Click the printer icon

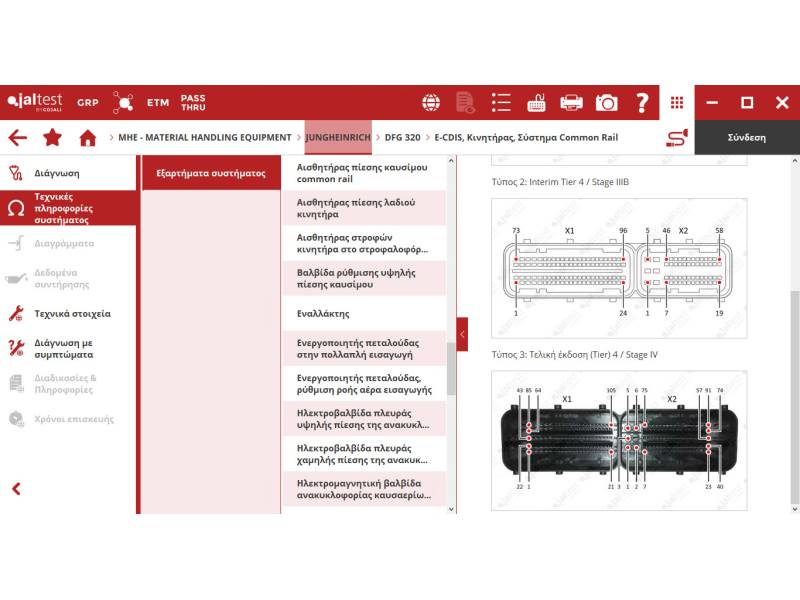(x=571, y=103)
